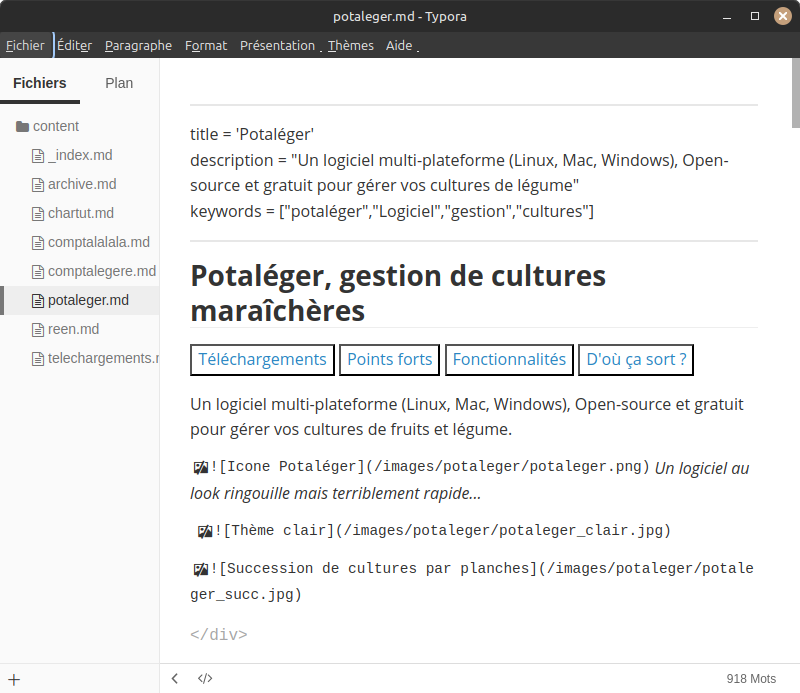Image resolution: width=800 pixels, height=693 pixels.
Task: Collapse the content folder
Action: pyautogui.click(x=56, y=126)
